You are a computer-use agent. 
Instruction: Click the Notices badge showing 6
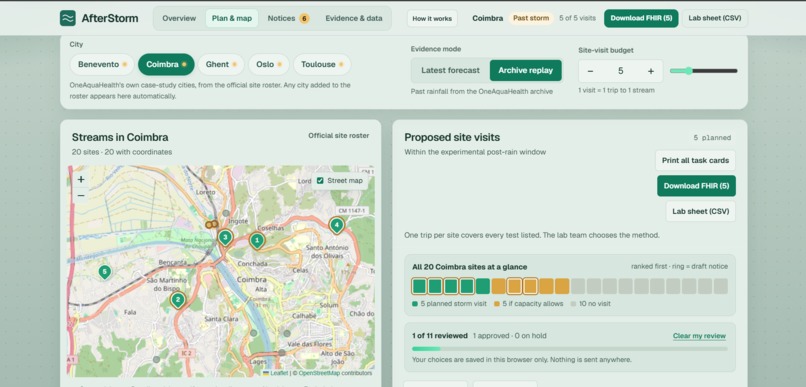point(304,19)
